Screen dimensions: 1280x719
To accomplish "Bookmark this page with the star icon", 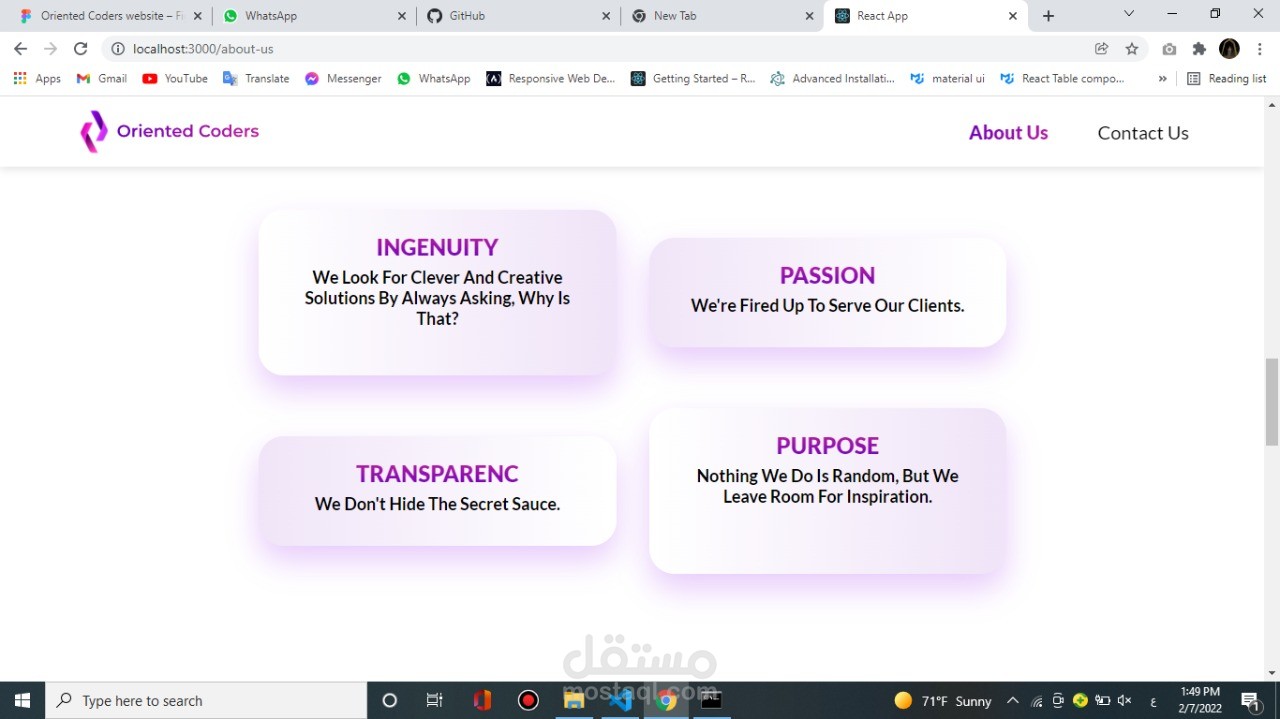I will tap(1132, 48).
